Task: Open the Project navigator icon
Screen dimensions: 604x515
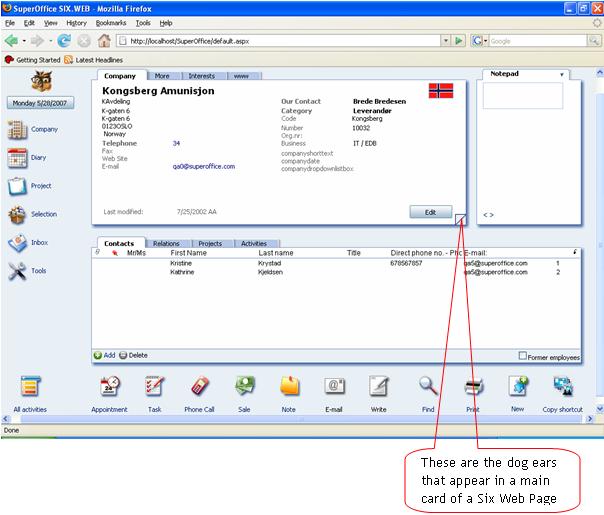Action: tap(17, 186)
